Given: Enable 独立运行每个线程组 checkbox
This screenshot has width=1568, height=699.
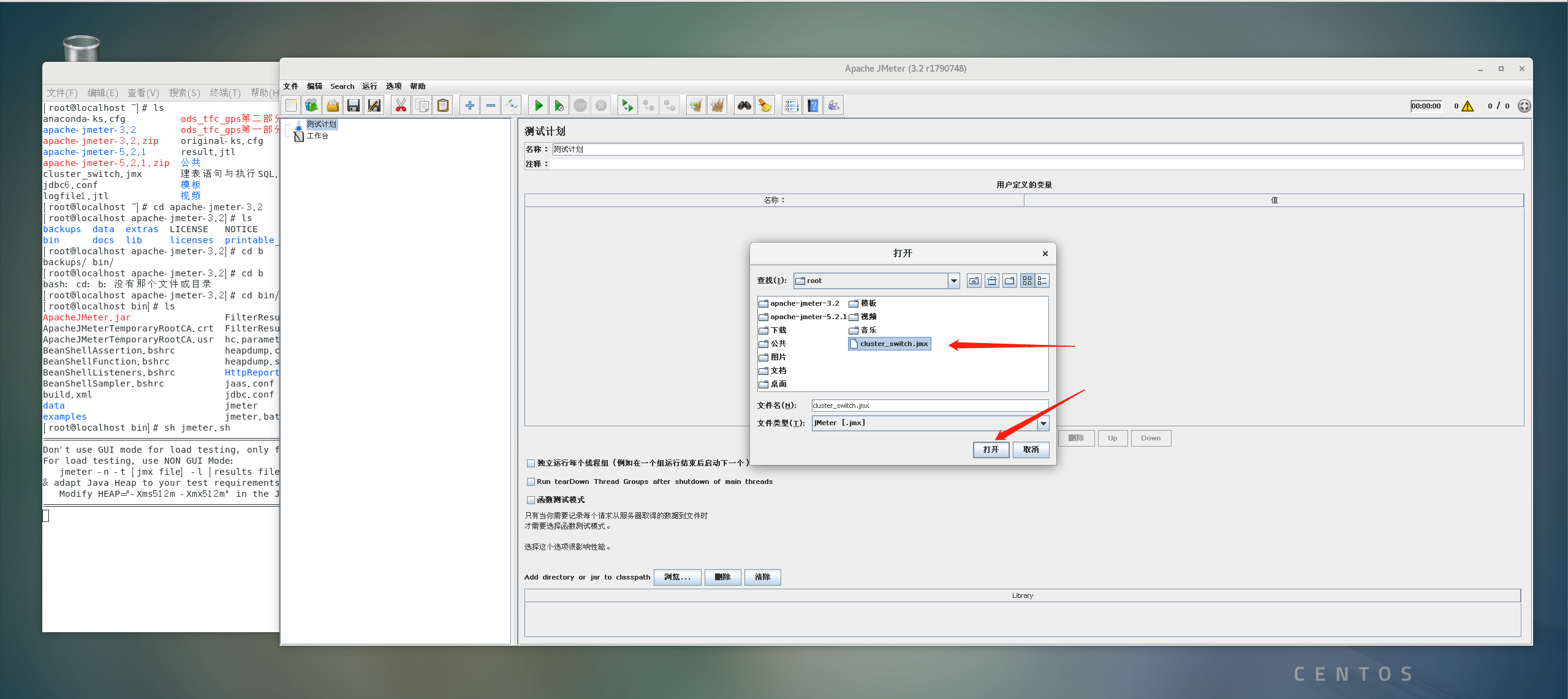Looking at the screenshot, I should coord(531,464).
